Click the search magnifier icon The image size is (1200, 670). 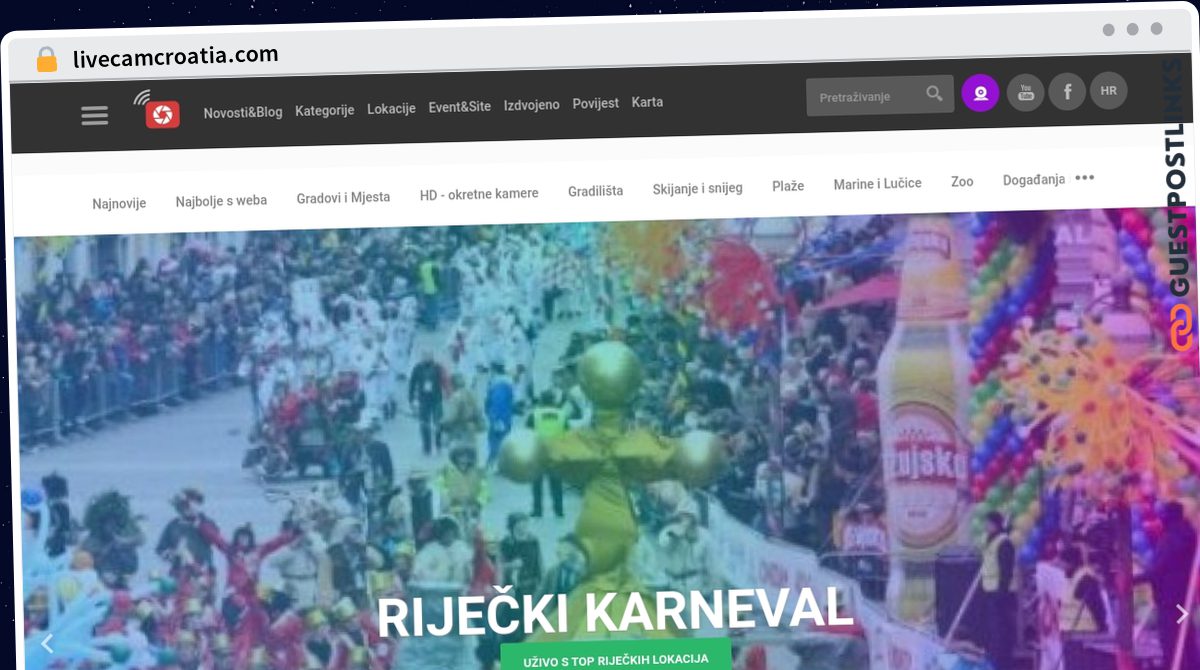click(x=934, y=94)
